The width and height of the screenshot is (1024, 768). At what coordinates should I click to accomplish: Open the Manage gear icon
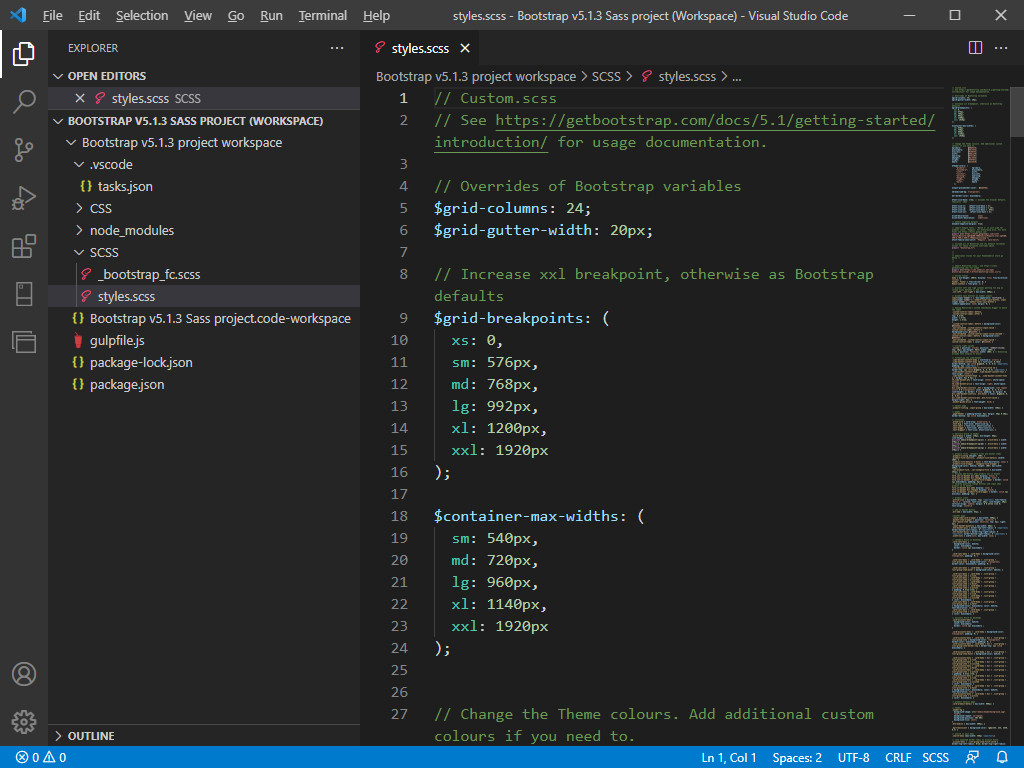tap(24, 722)
